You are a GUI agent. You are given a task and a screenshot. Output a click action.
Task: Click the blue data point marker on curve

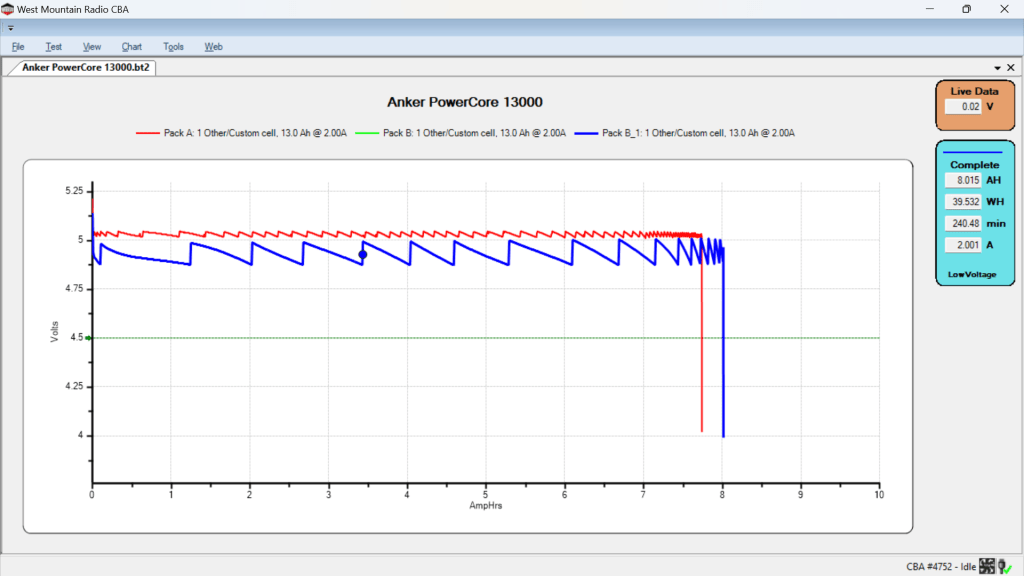363,255
